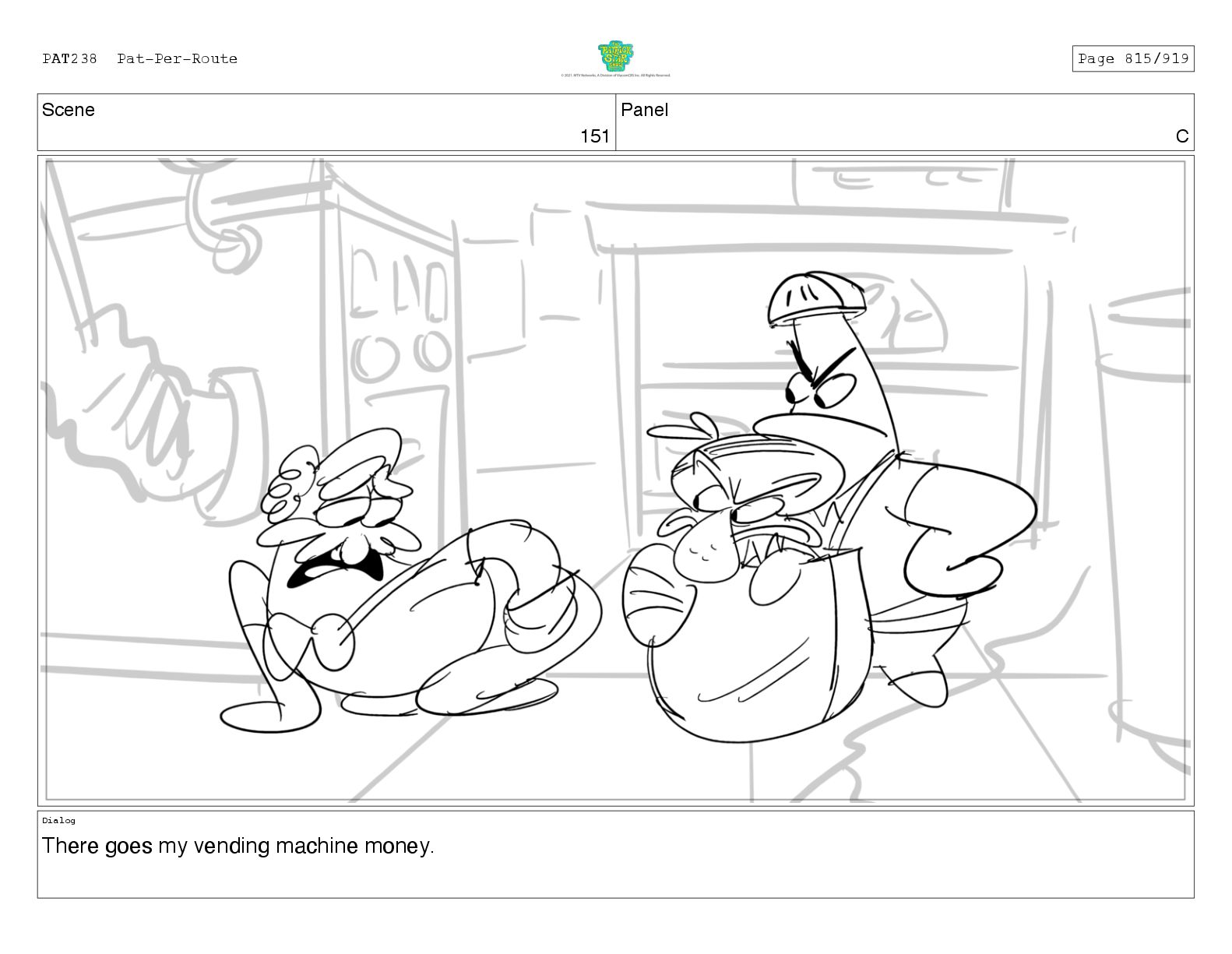
Task: Click the 'Pat-Per-Route' title text
Action: (178, 58)
